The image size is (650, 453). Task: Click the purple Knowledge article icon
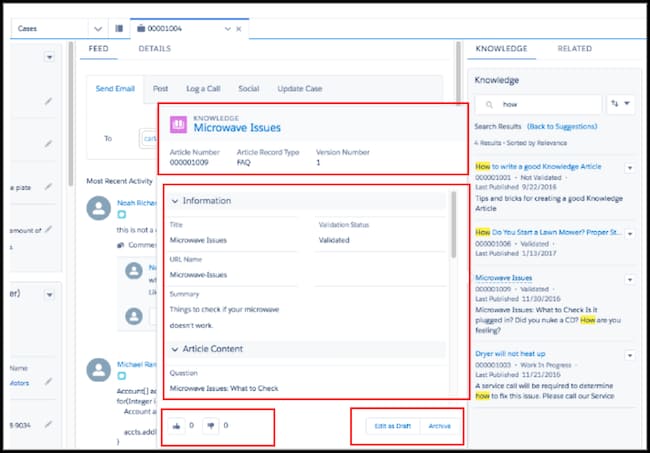click(x=178, y=124)
